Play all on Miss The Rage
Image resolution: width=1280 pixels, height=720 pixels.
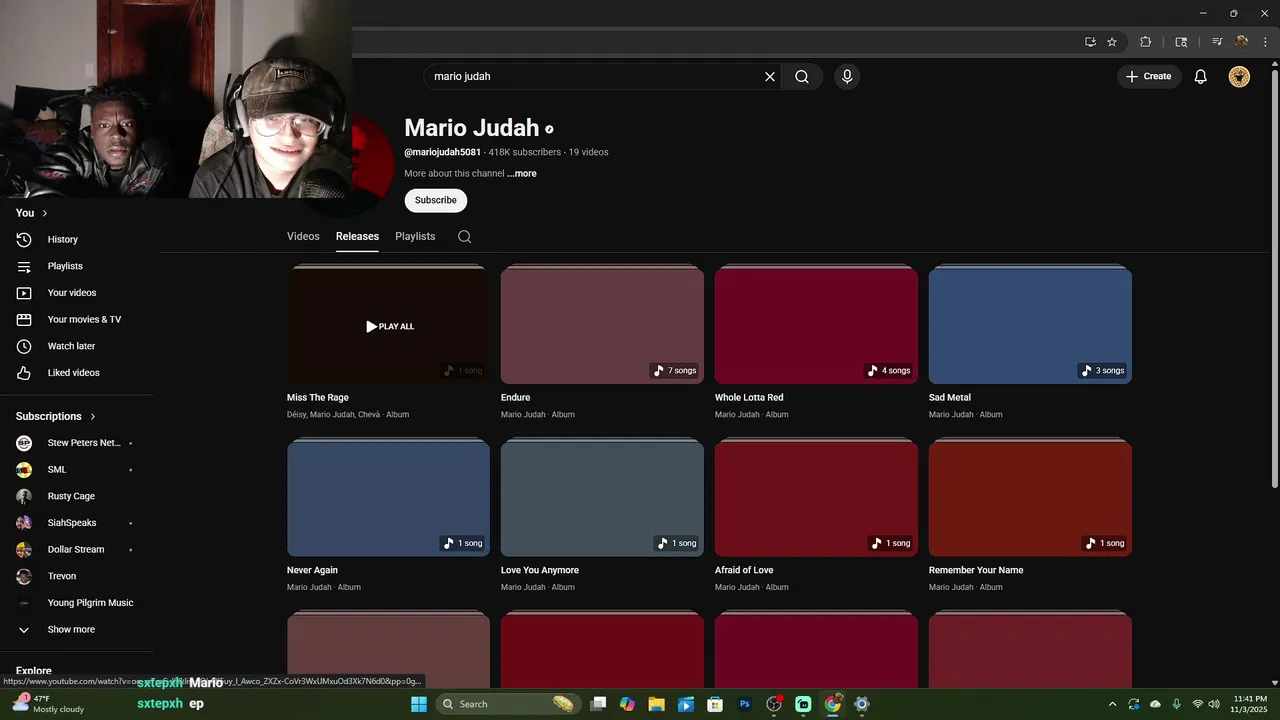(390, 326)
